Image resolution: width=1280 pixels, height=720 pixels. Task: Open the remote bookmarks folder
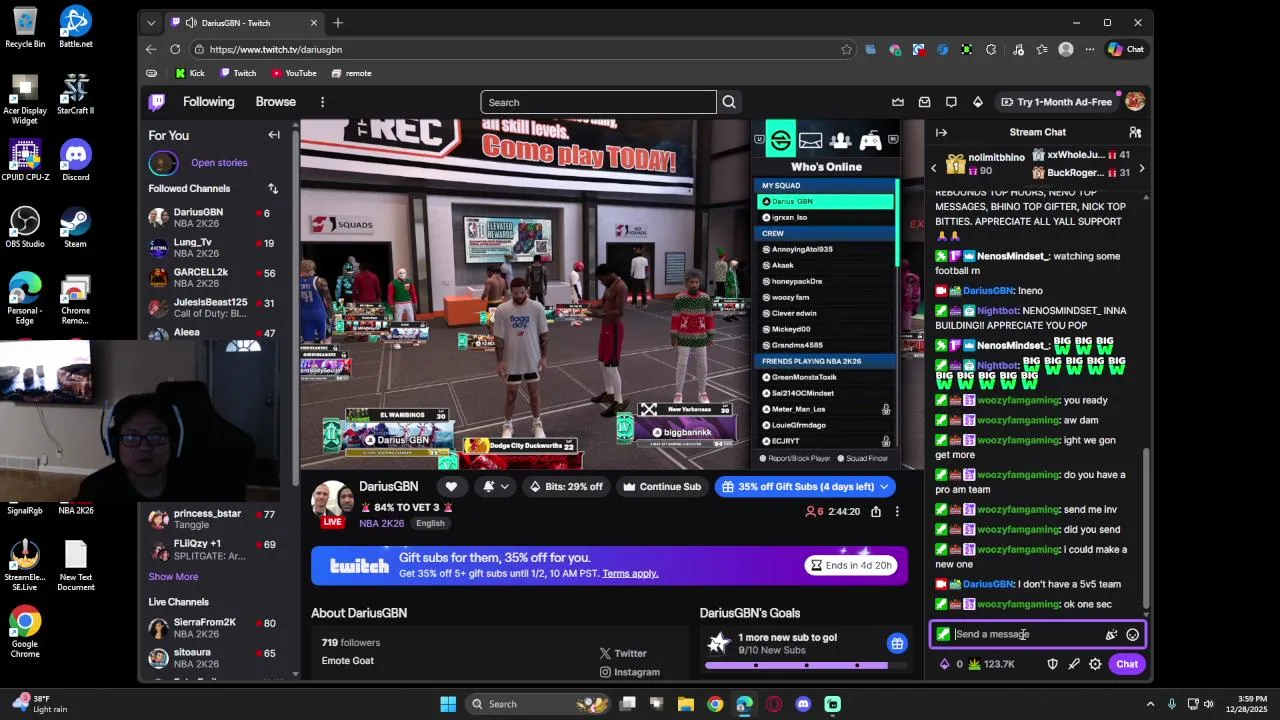(352, 73)
